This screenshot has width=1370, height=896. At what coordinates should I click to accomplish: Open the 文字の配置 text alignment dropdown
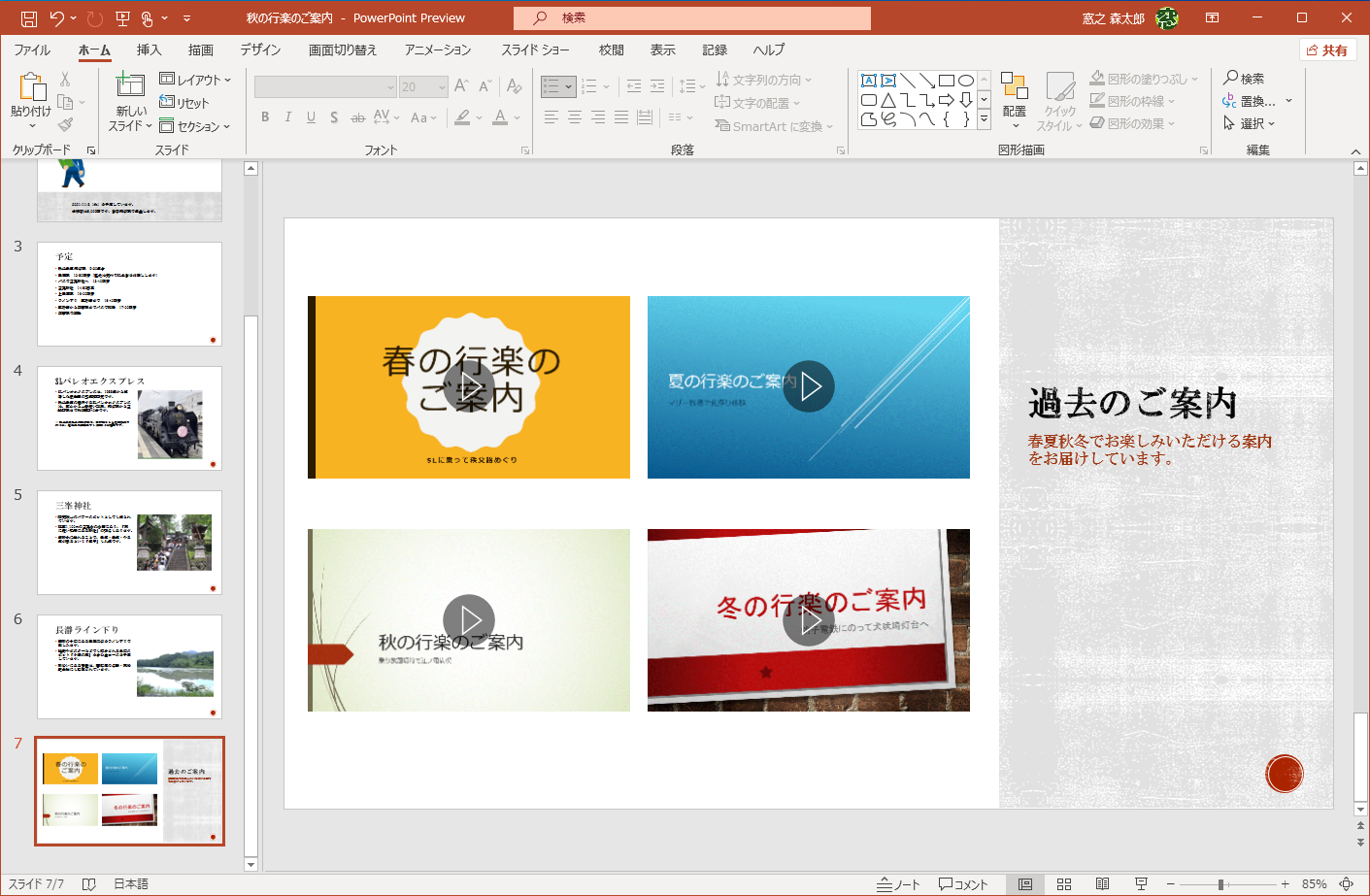(x=757, y=103)
